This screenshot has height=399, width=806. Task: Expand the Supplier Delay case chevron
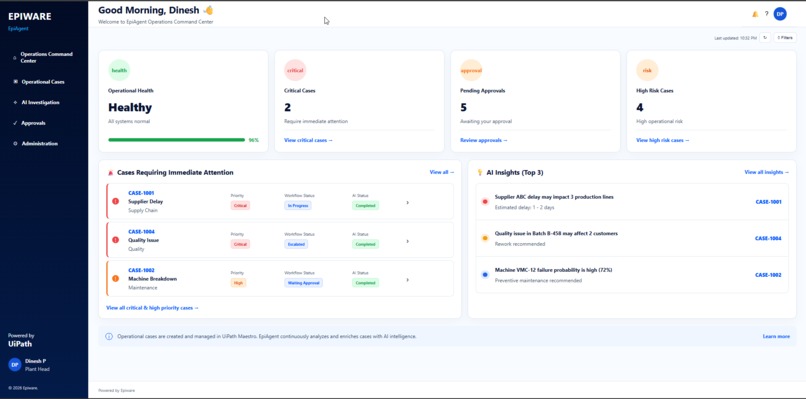(x=408, y=203)
